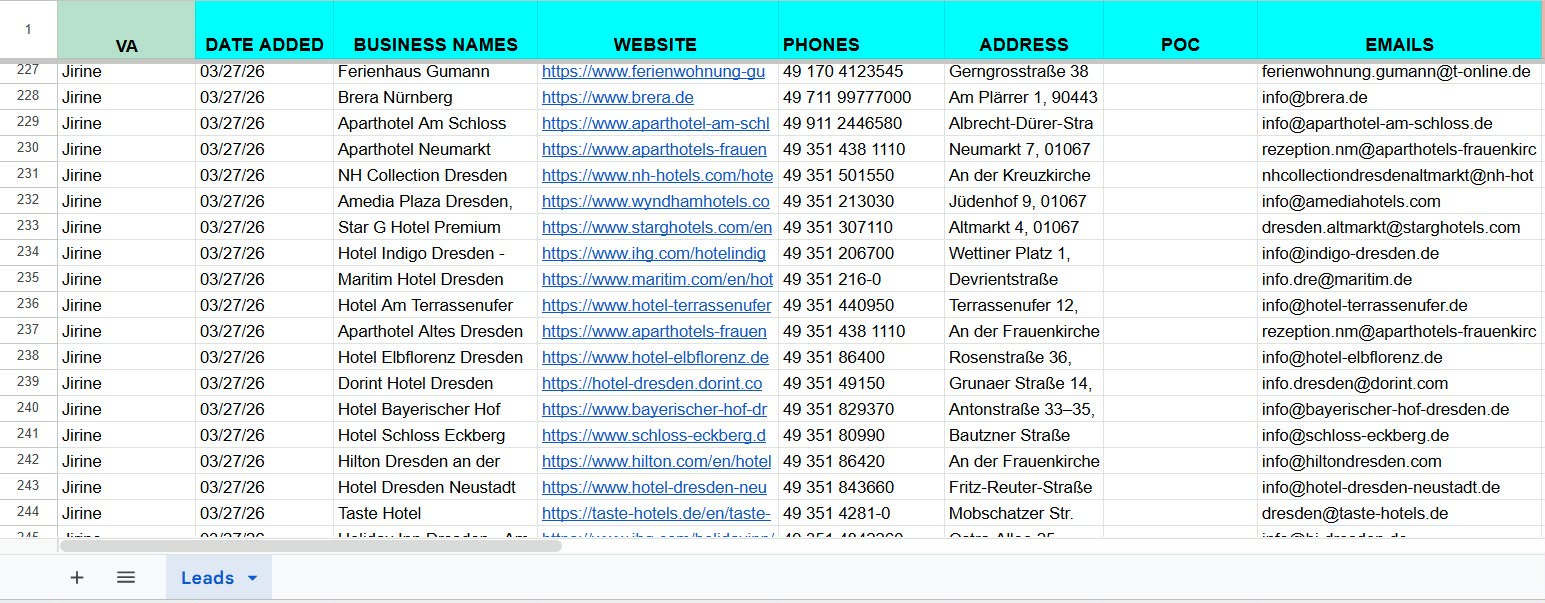The width and height of the screenshot is (1545, 603).
Task: Select the NH Collection Dresden cell
Action: pyautogui.click(x=435, y=175)
